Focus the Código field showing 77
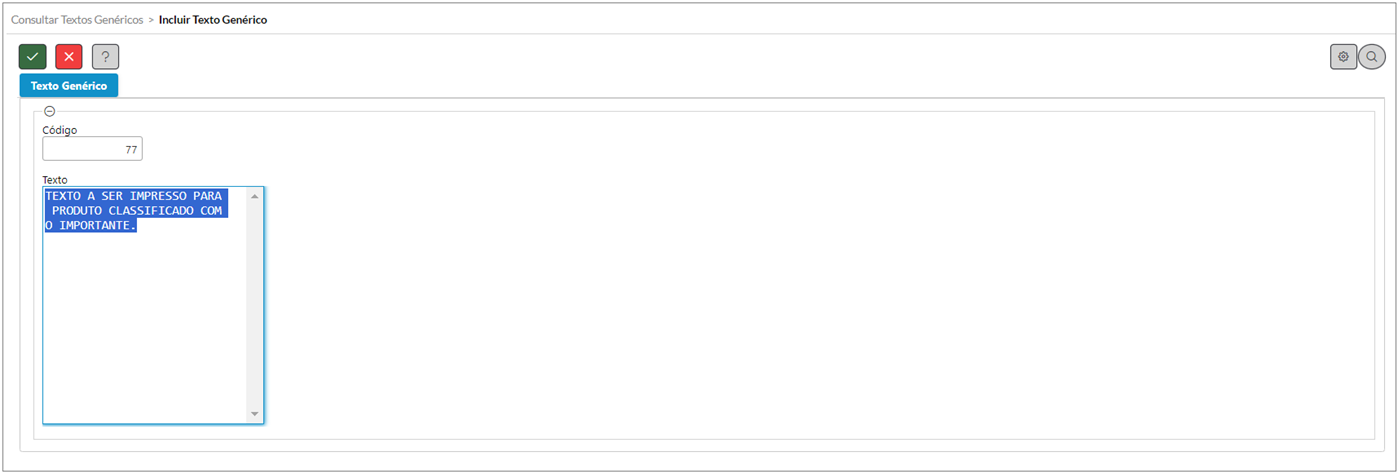 92,149
